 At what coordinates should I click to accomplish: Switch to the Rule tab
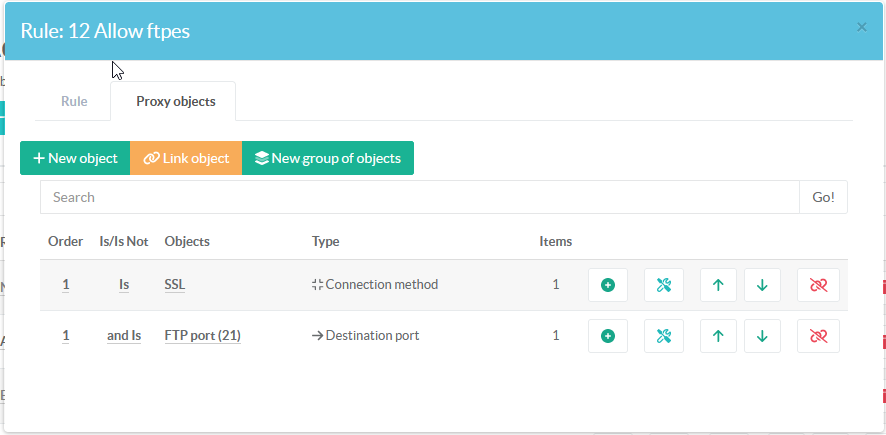tap(74, 101)
